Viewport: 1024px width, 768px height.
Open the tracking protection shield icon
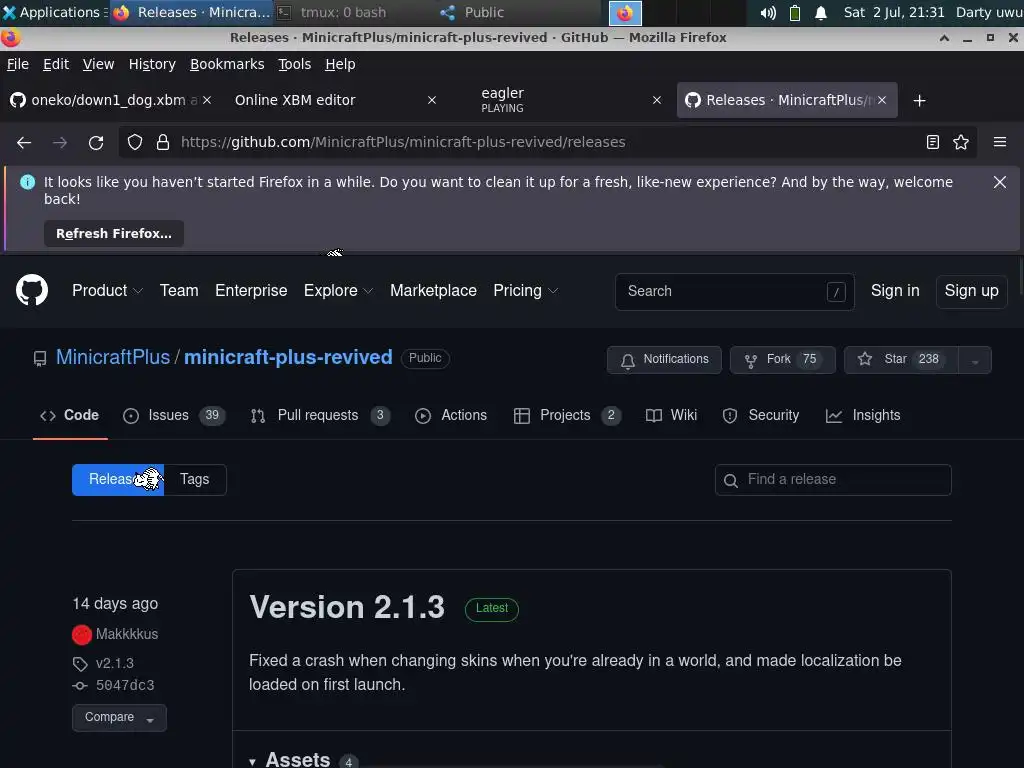pos(135,142)
